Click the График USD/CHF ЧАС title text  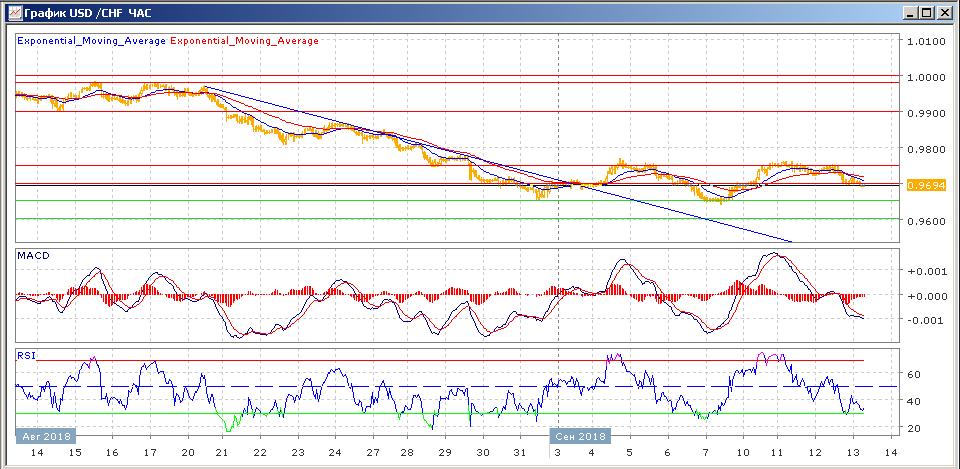click(x=90, y=12)
